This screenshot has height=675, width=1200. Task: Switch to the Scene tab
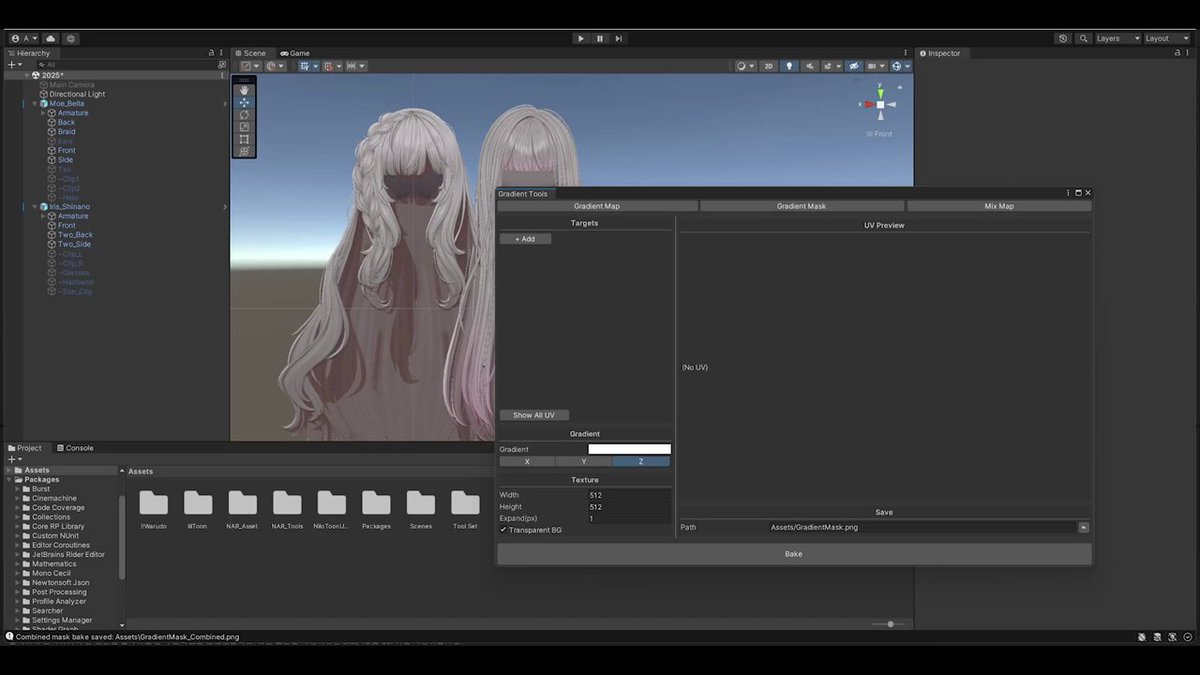point(250,53)
